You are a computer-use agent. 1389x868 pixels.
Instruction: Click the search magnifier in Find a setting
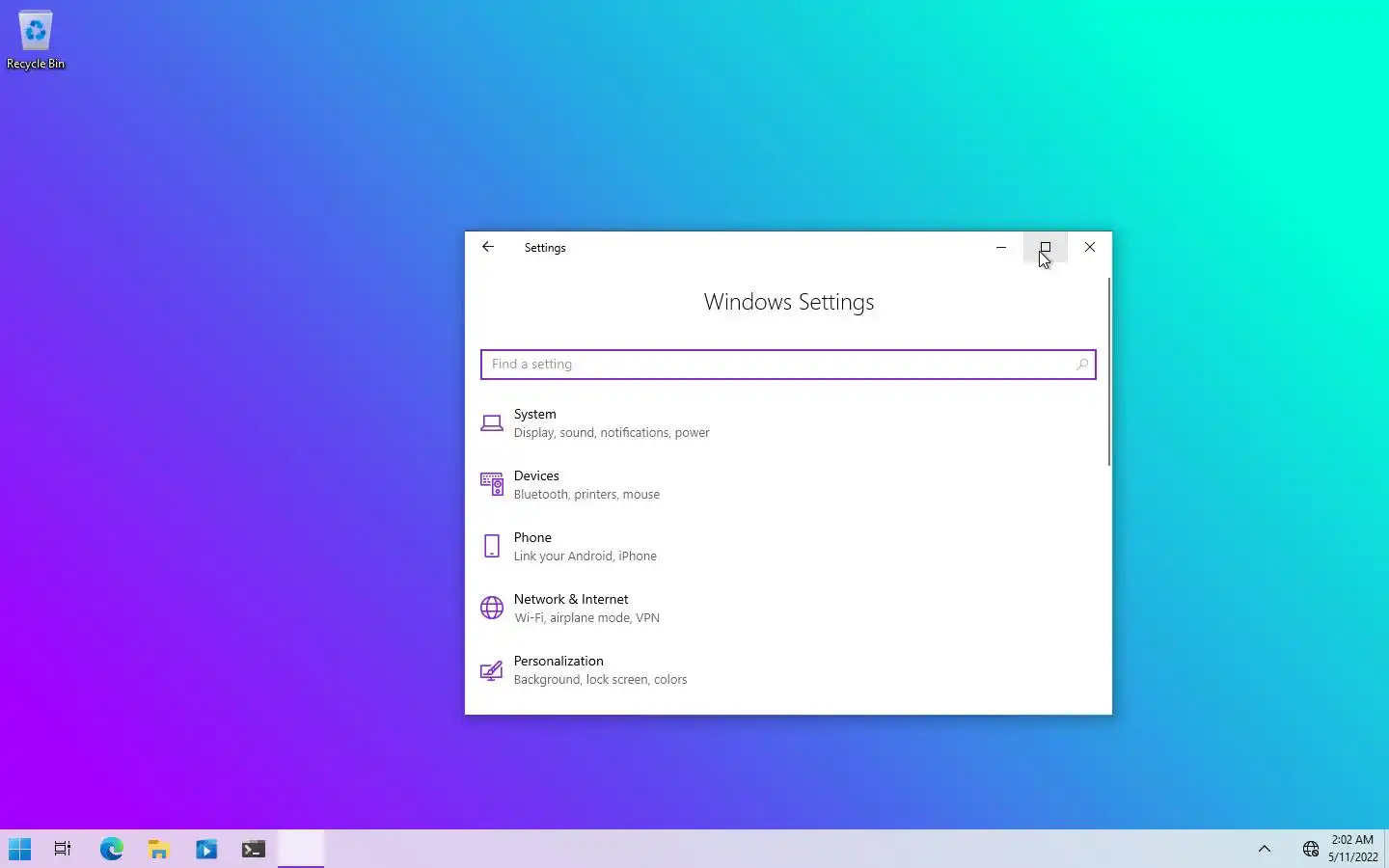1081,365
